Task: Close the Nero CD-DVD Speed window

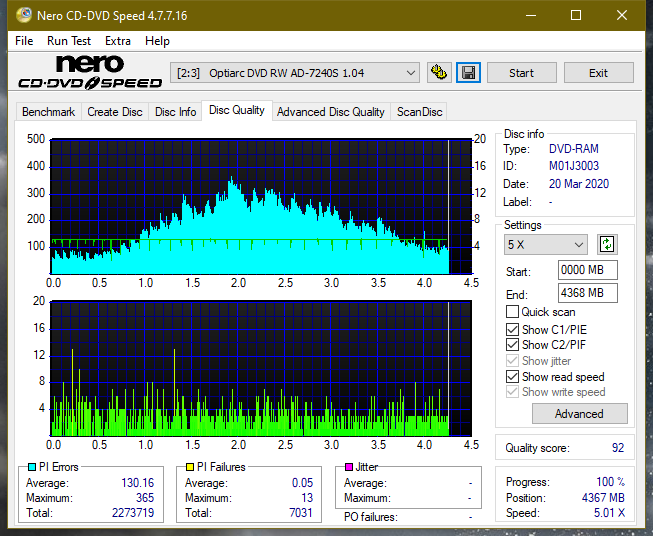Action: [622, 15]
